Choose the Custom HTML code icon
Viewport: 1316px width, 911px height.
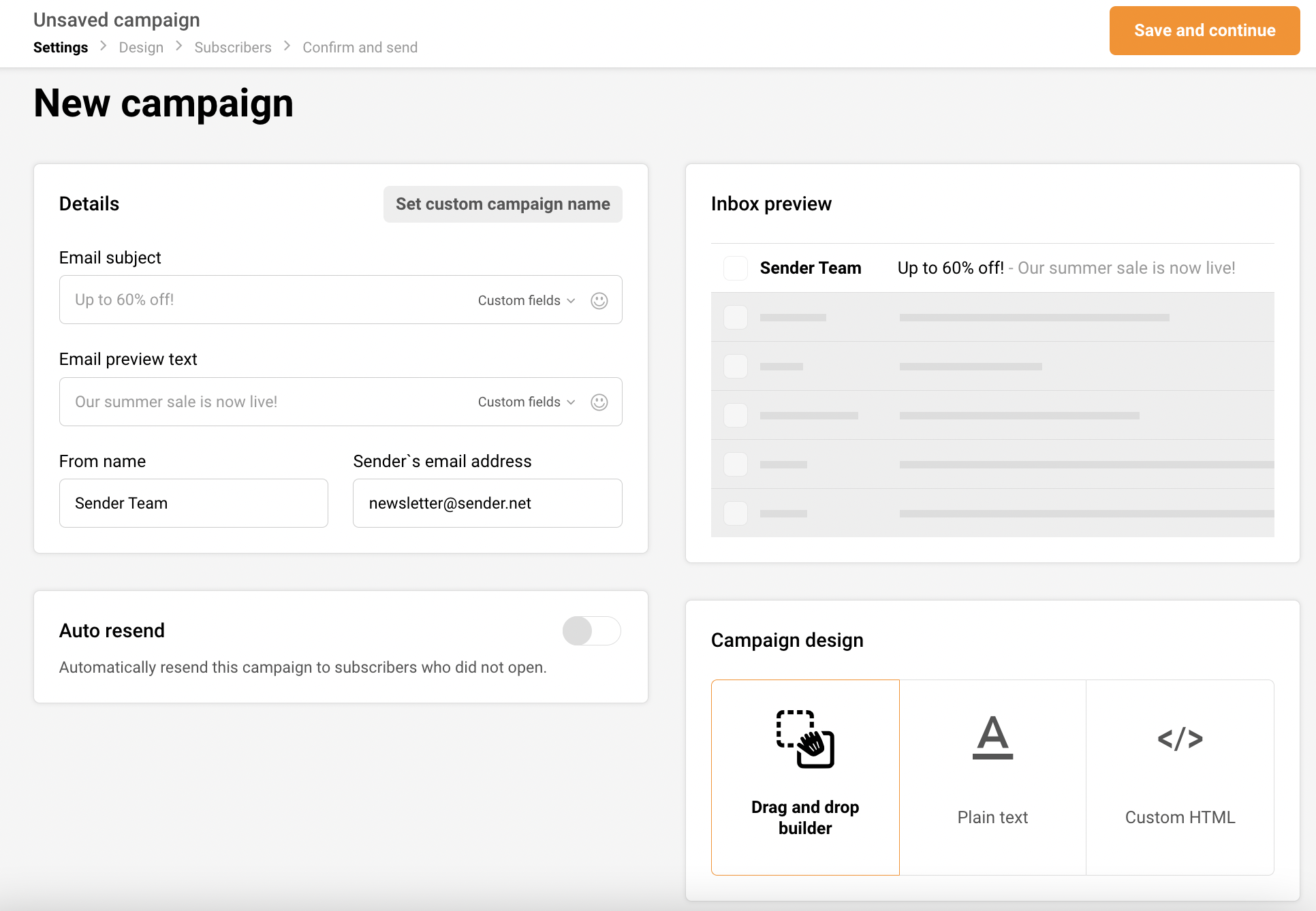tap(1180, 739)
